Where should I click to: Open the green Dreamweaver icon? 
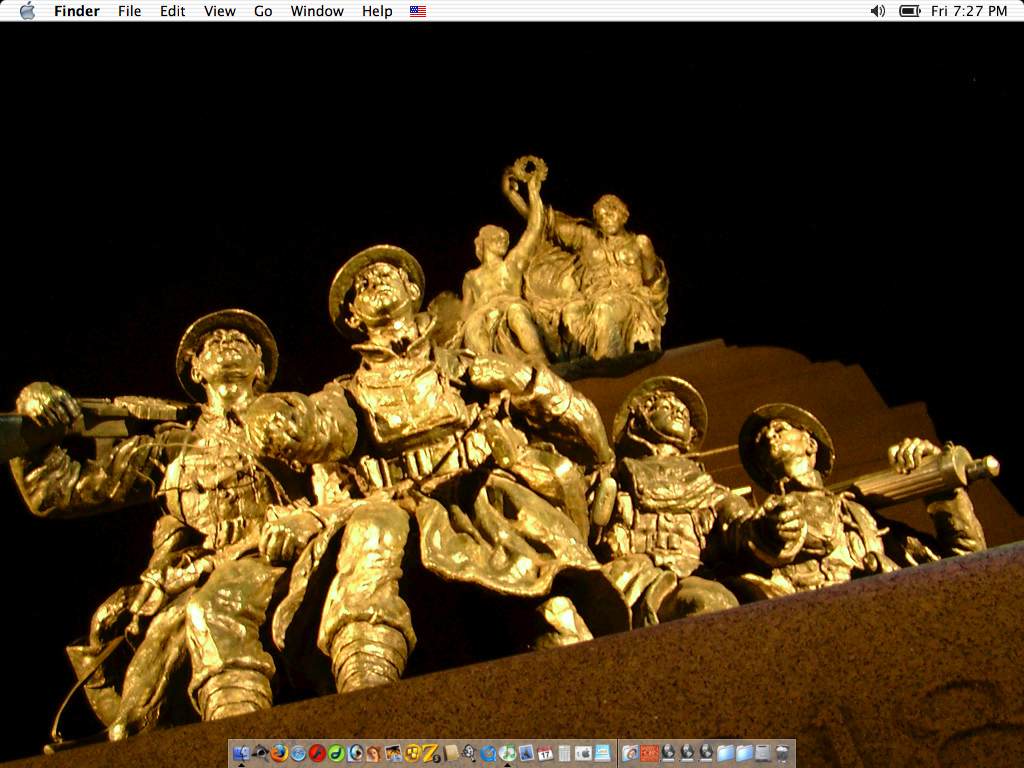click(x=336, y=753)
